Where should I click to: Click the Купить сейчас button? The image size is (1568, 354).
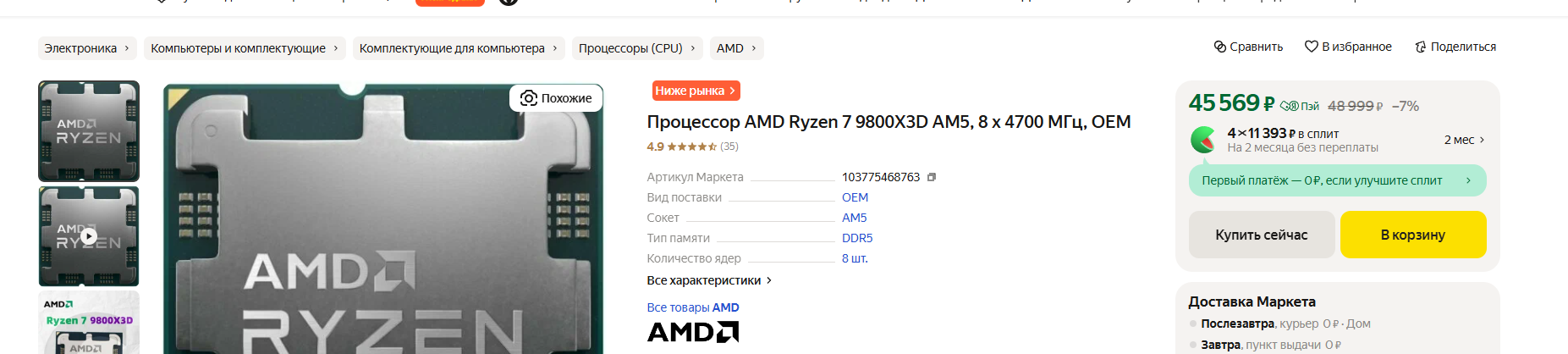[x=1262, y=235]
